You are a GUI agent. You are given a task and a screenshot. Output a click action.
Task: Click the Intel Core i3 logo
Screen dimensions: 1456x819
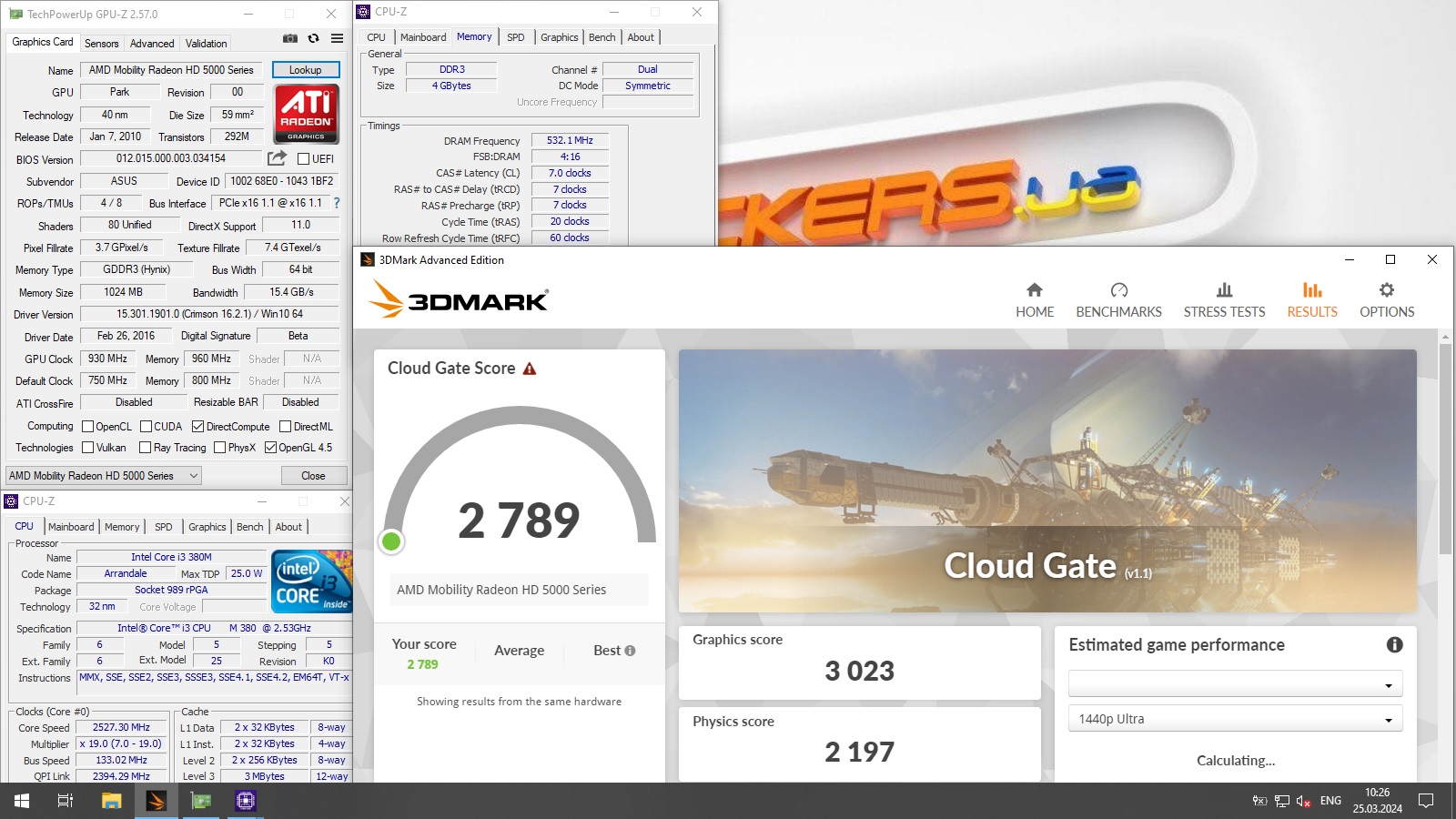pyautogui.click(x=311, y=581)
